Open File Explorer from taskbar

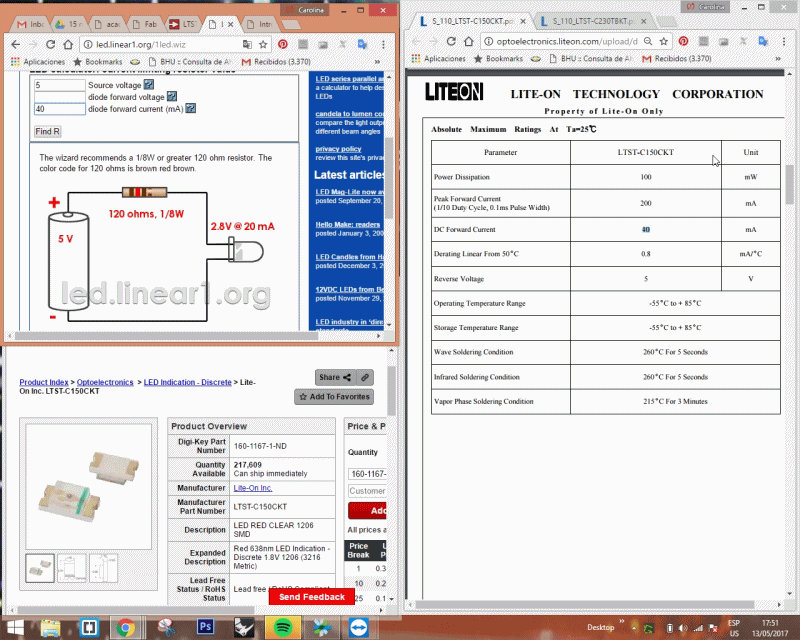coord(50,628)
